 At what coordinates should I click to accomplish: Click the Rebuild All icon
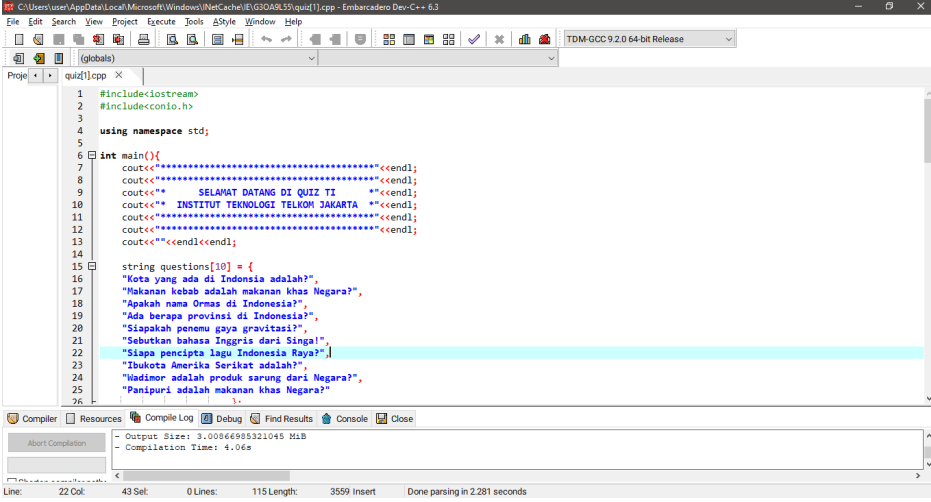pyautogui.click(x=449, y=39)
